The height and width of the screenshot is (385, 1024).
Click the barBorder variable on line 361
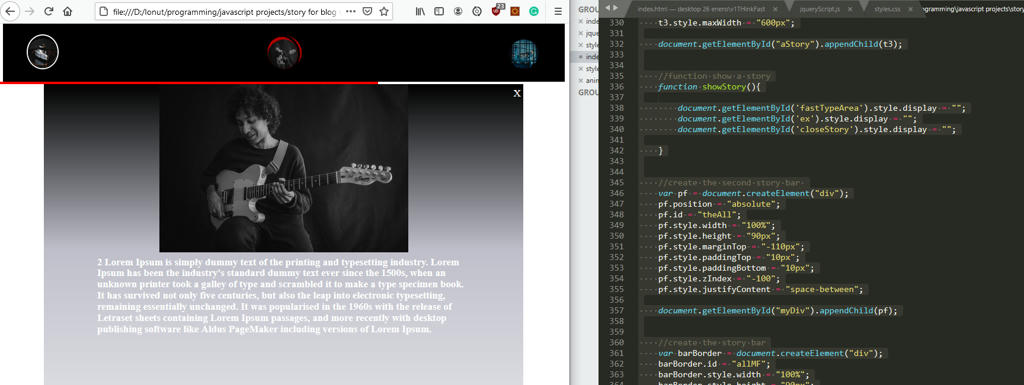tap(699, 354)
